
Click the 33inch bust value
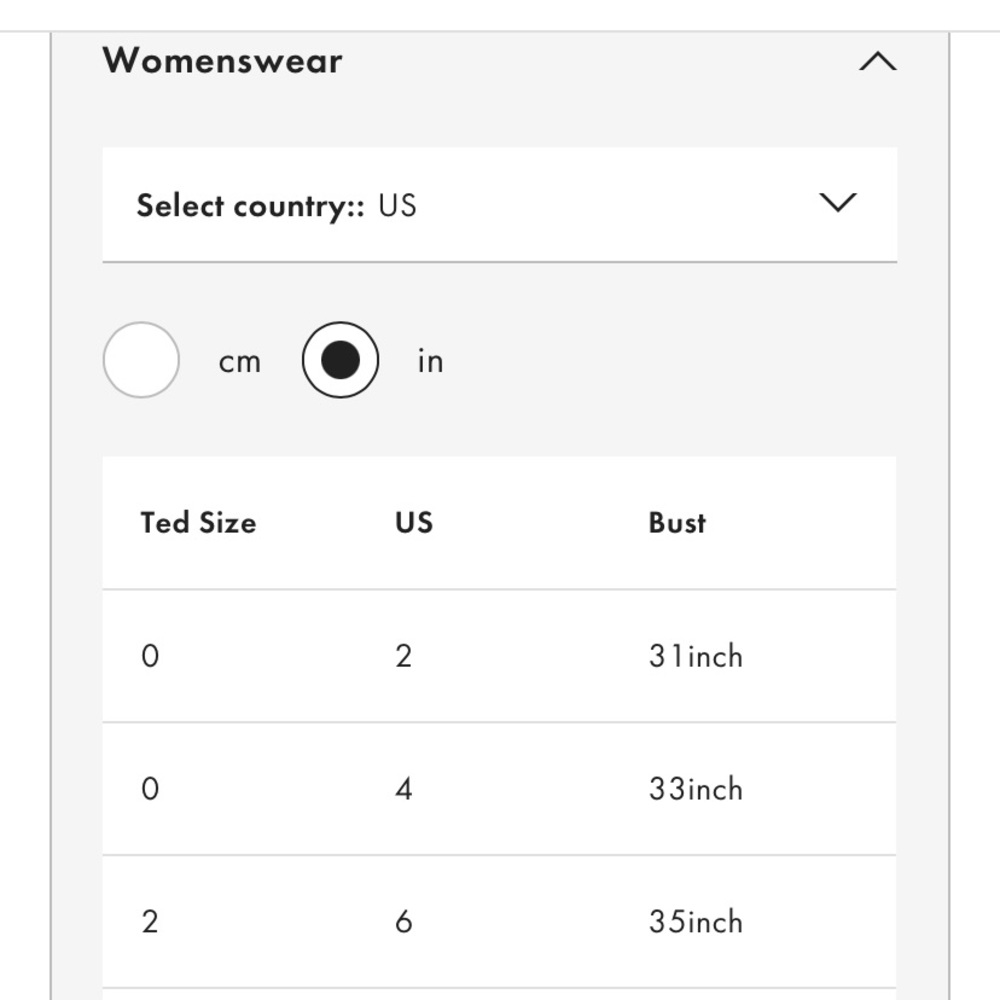pyautogui.click(x=696, y=789)
